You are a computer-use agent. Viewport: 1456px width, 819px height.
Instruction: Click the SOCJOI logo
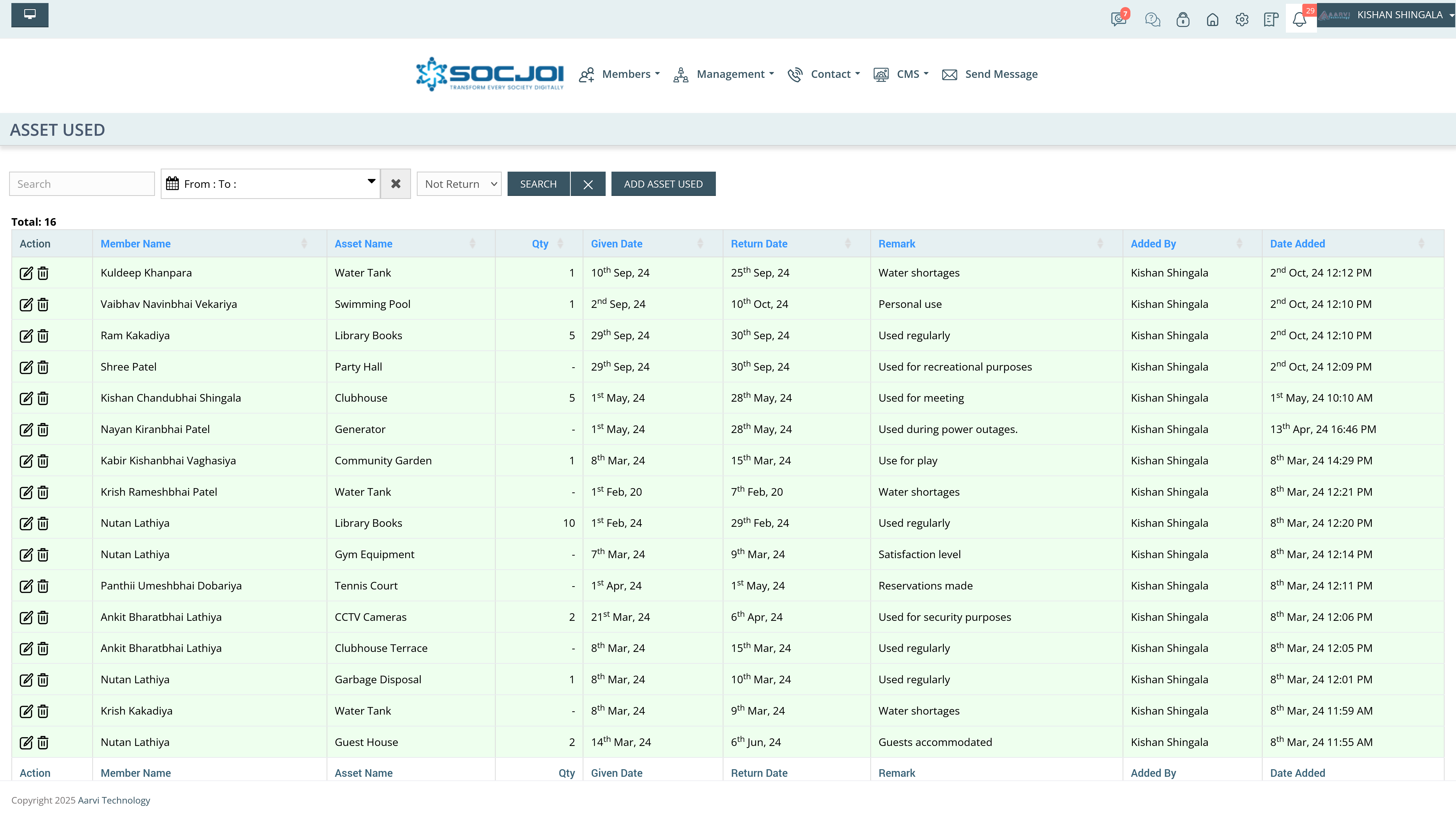490,74
